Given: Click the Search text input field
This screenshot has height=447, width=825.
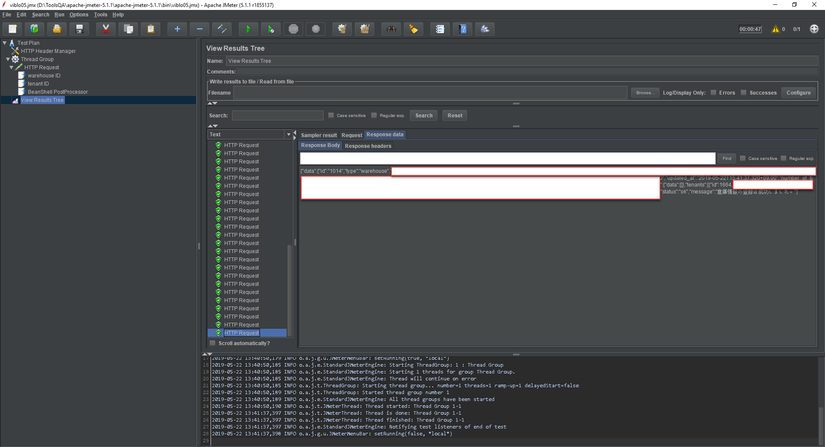Looking at the screenshot, I should (277, 116).
